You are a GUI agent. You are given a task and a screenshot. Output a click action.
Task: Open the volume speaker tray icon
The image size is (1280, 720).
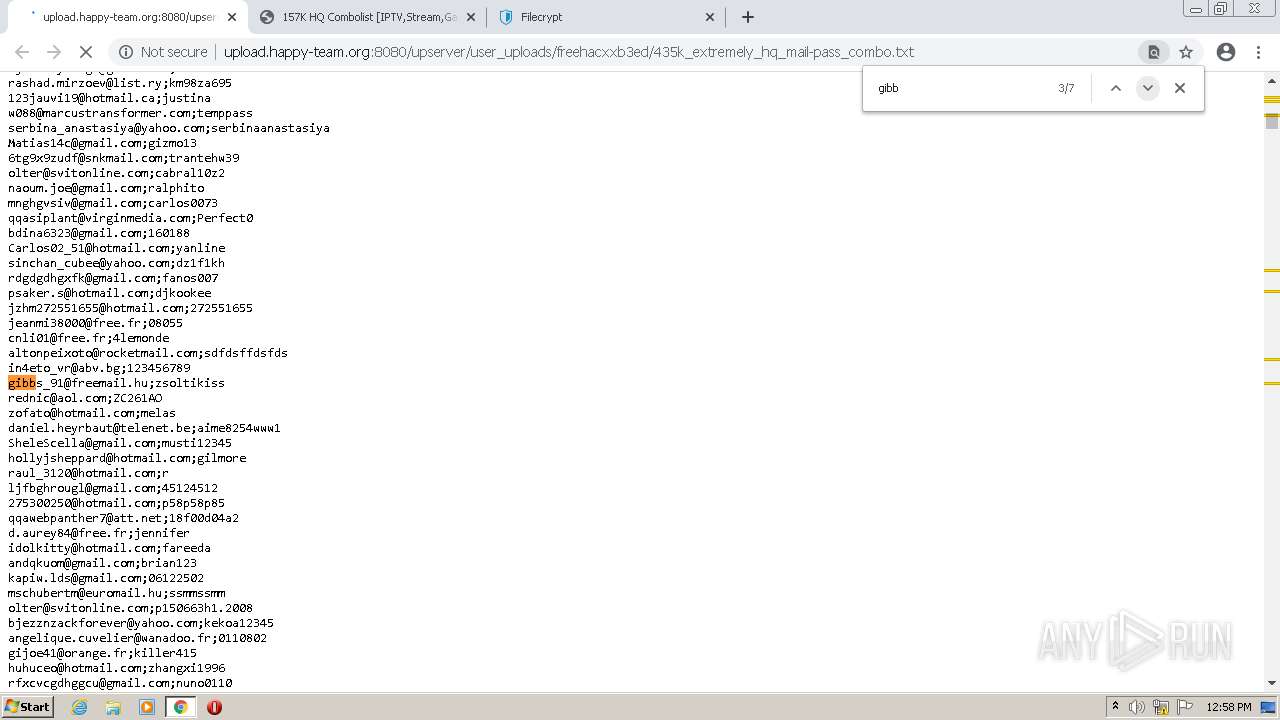click(x=1138, y=707)
